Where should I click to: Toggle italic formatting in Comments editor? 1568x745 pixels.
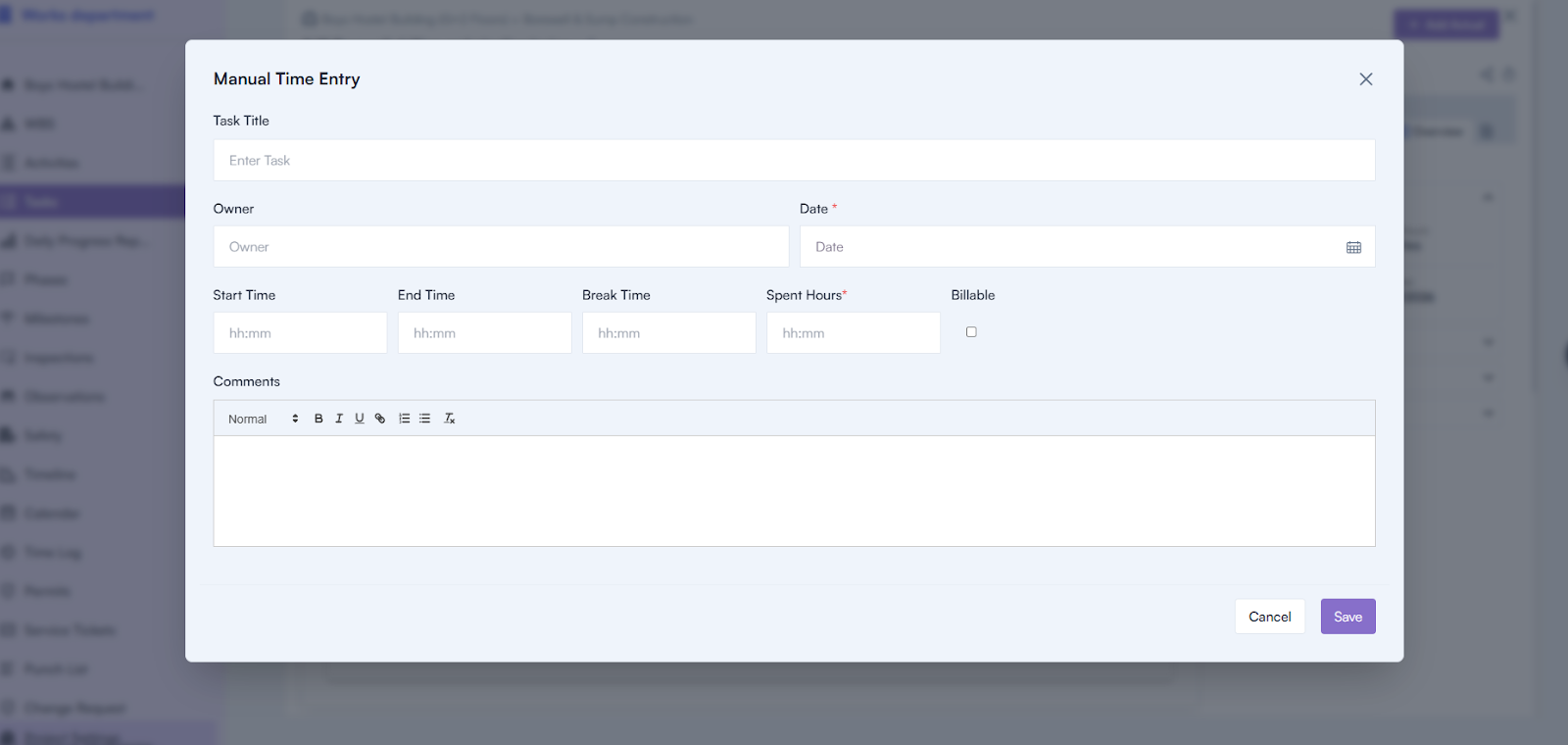tap(339, 419)
